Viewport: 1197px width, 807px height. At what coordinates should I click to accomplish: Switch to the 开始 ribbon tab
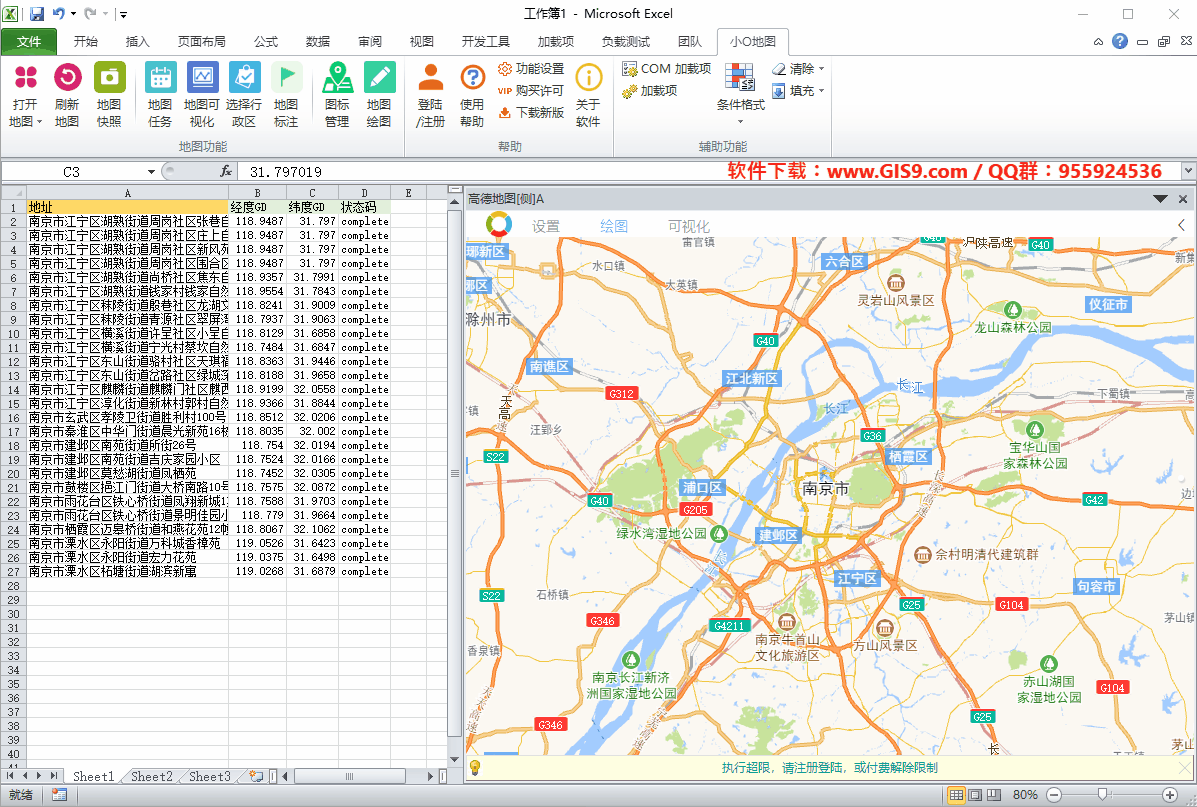[86, 41]
